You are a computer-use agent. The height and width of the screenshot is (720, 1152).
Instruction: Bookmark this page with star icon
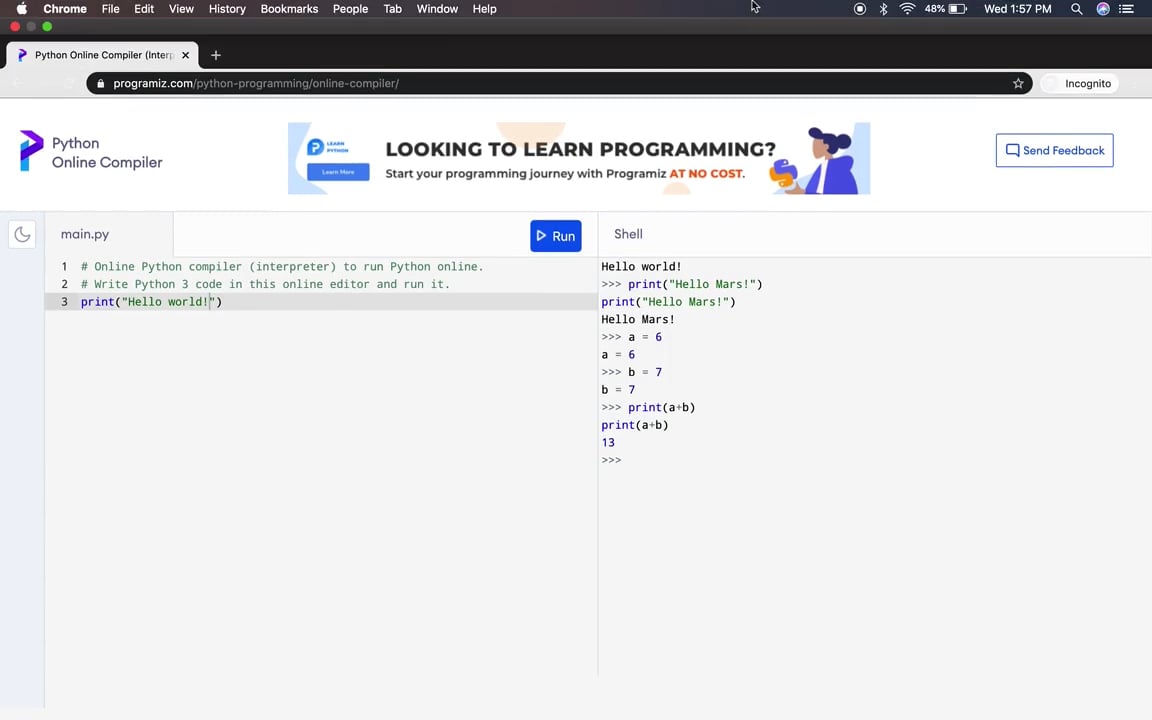1018,84
